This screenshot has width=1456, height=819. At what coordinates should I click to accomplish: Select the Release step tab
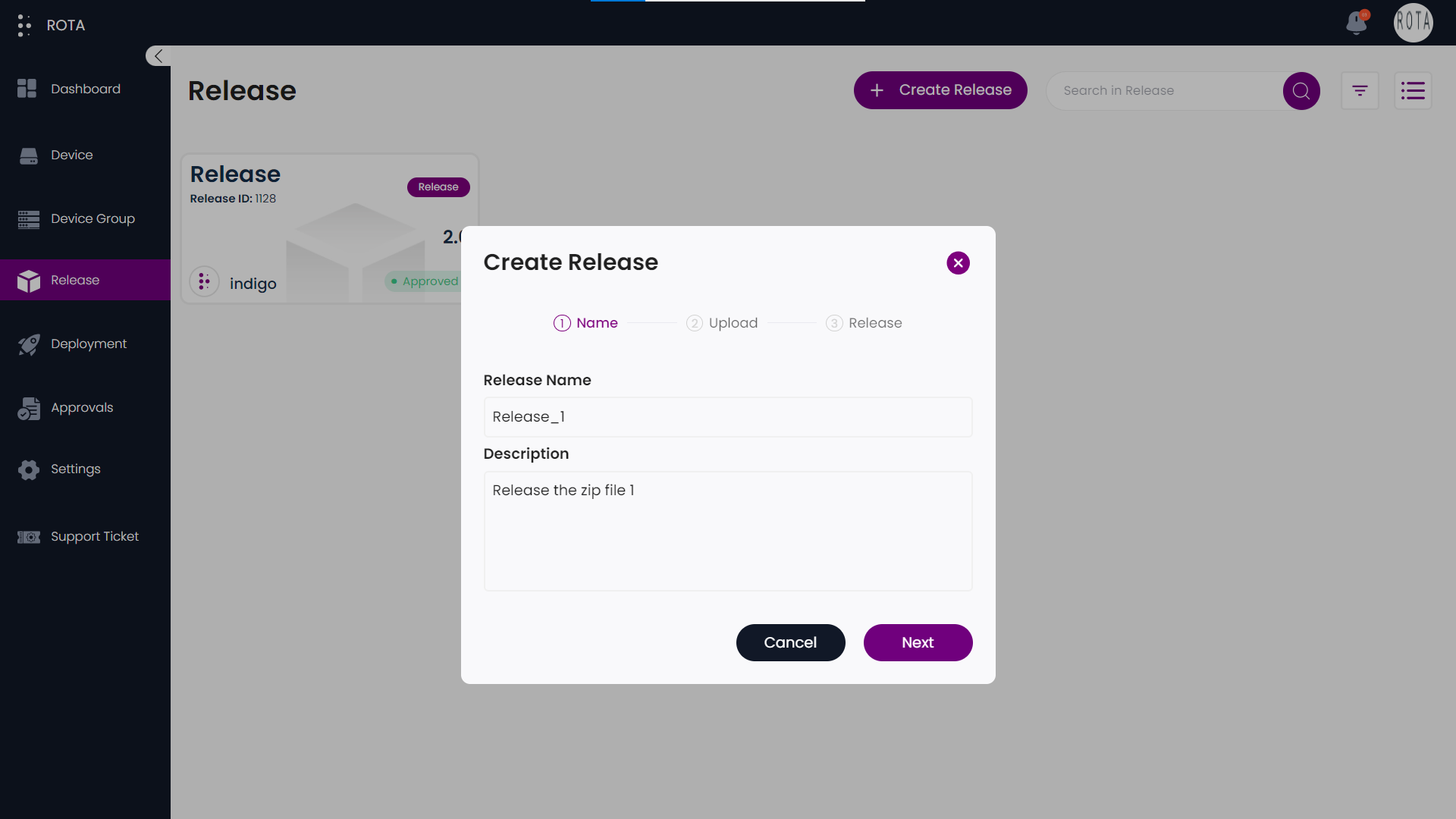pyautogui.click(x=862, y=322)
